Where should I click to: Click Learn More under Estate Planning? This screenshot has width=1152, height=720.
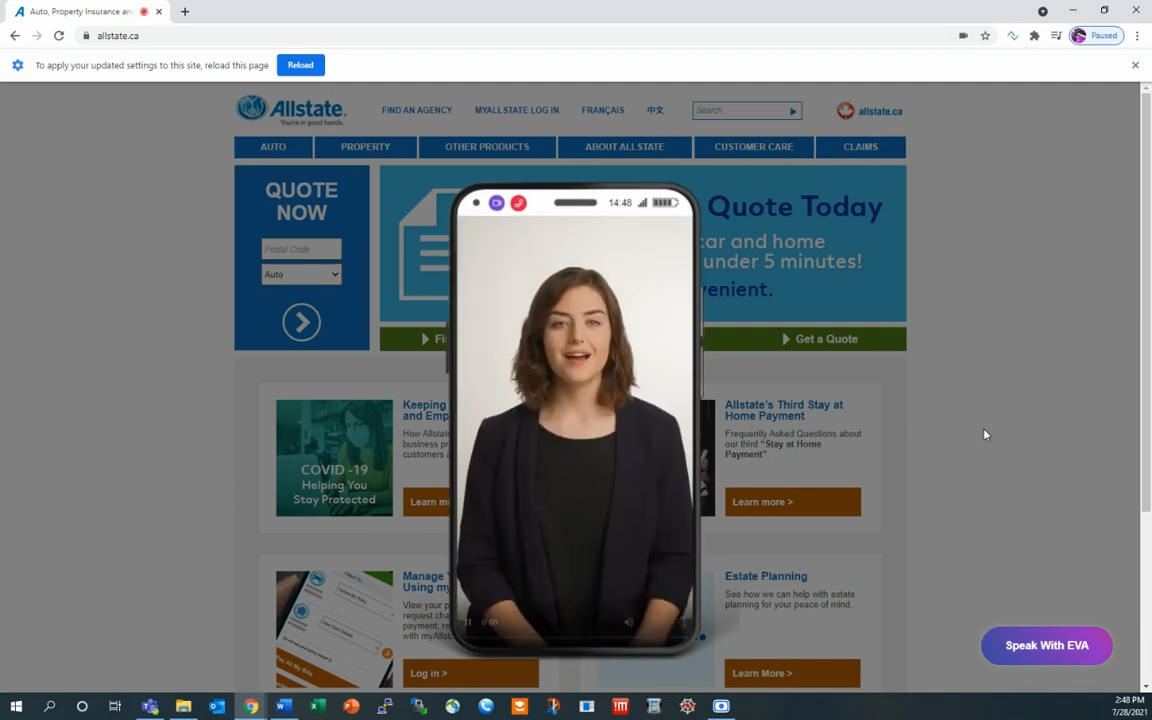tap(792, 673)
